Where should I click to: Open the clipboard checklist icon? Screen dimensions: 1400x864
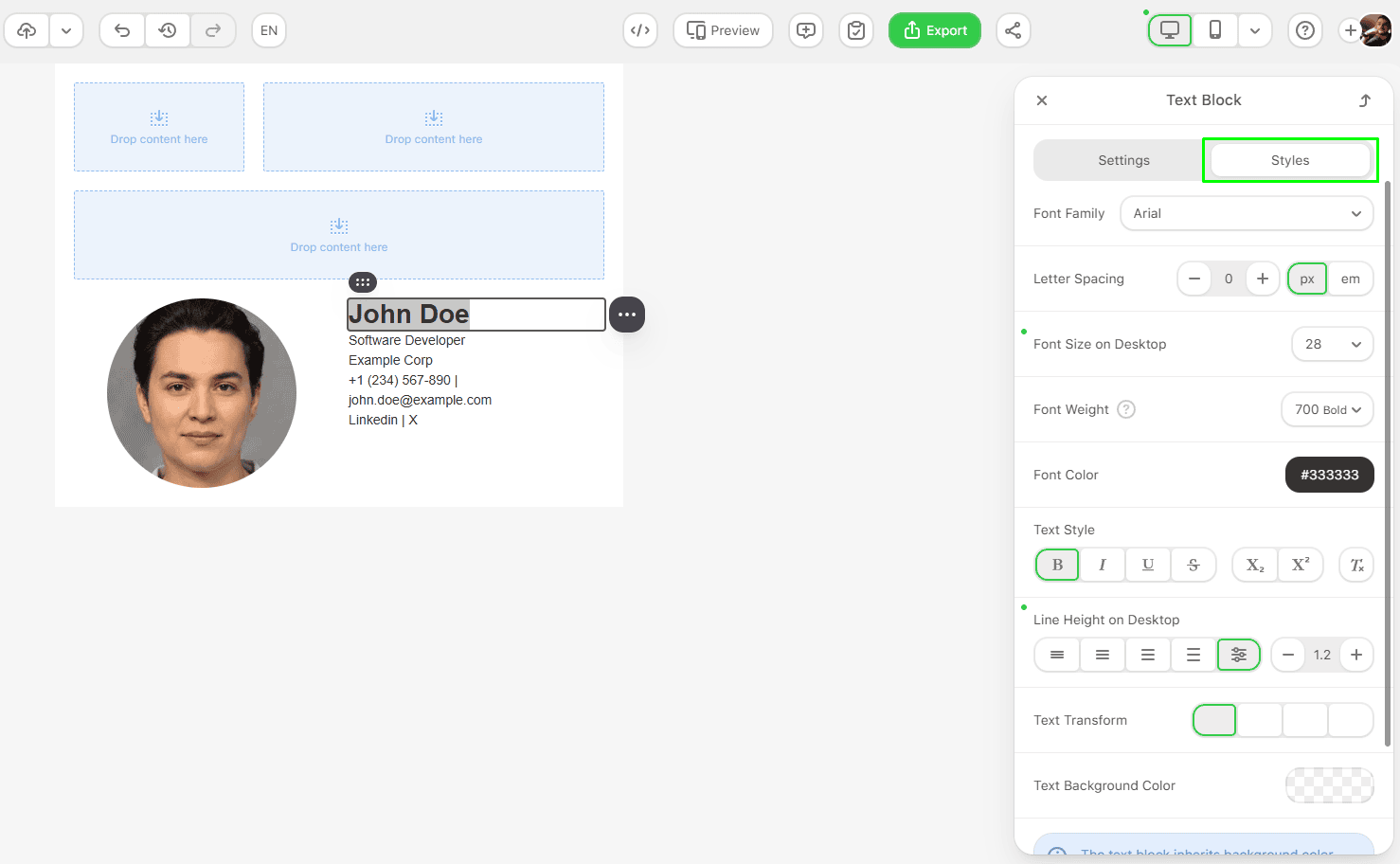click(856, 30)
